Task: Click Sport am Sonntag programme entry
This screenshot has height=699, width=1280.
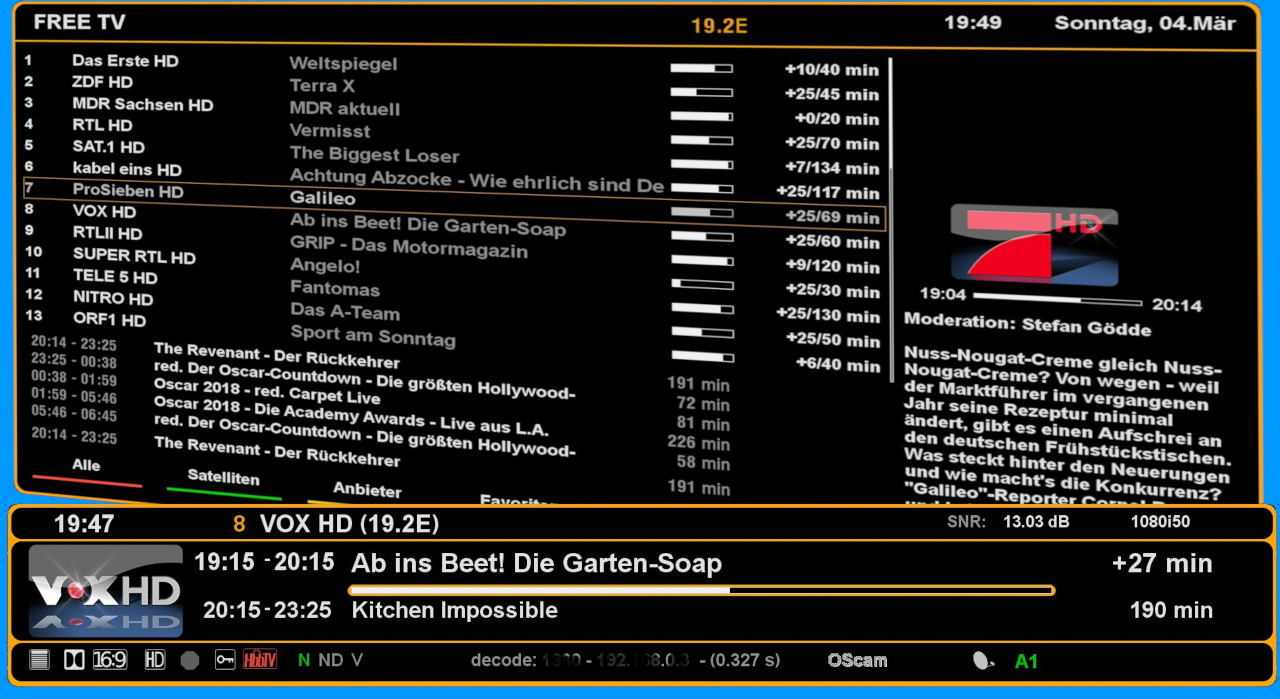Action: (373, 336)
